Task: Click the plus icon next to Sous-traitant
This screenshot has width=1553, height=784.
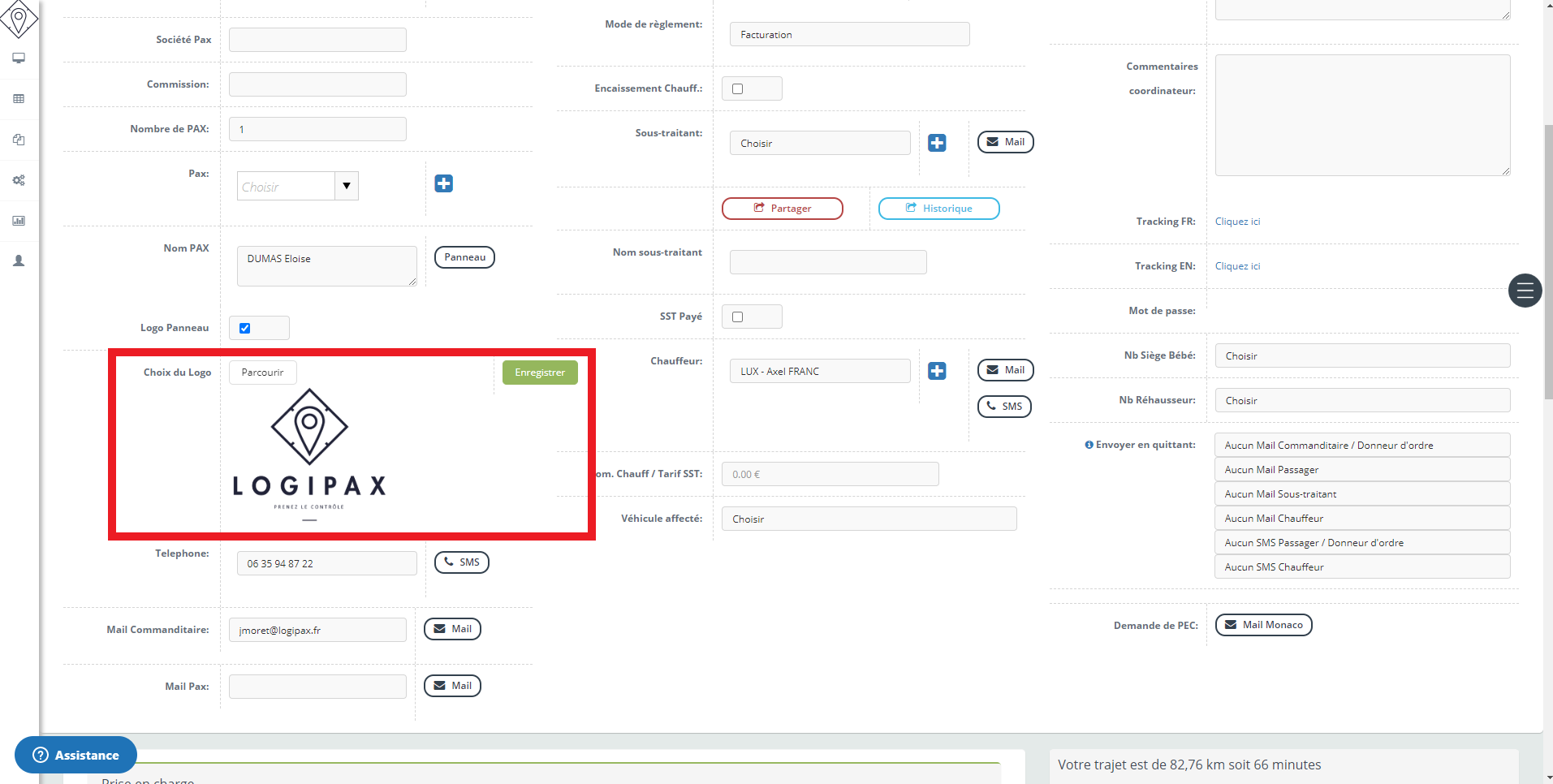Action: pos(937,143)
